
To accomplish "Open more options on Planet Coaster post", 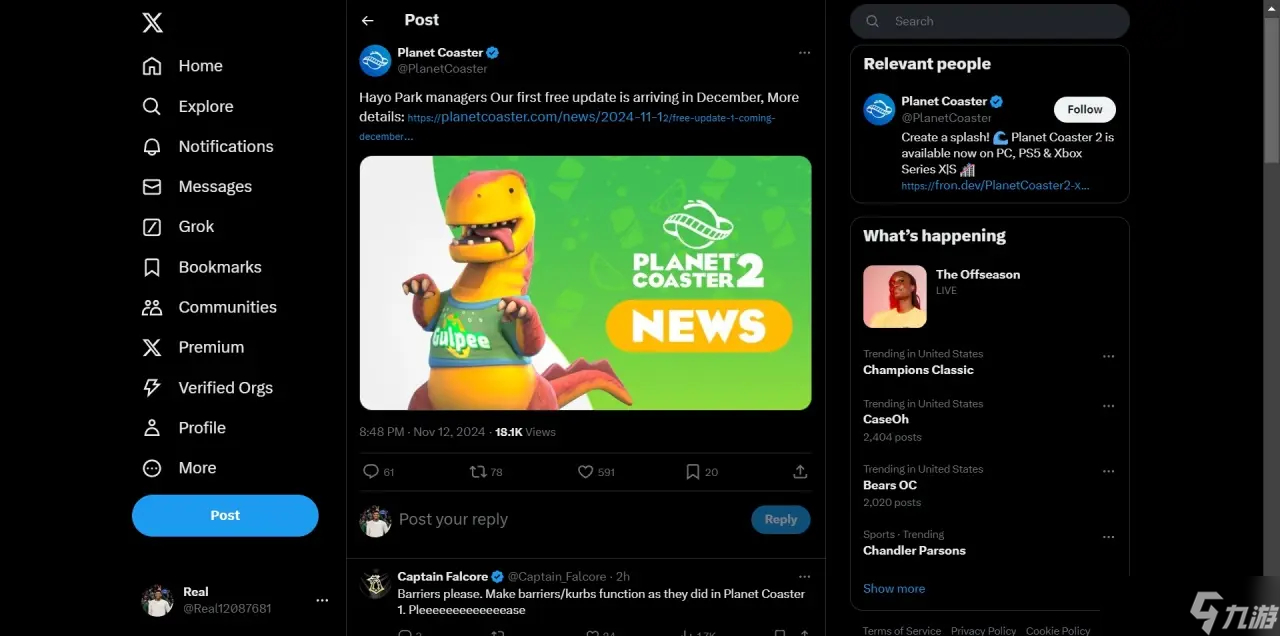I will point(804,53).
